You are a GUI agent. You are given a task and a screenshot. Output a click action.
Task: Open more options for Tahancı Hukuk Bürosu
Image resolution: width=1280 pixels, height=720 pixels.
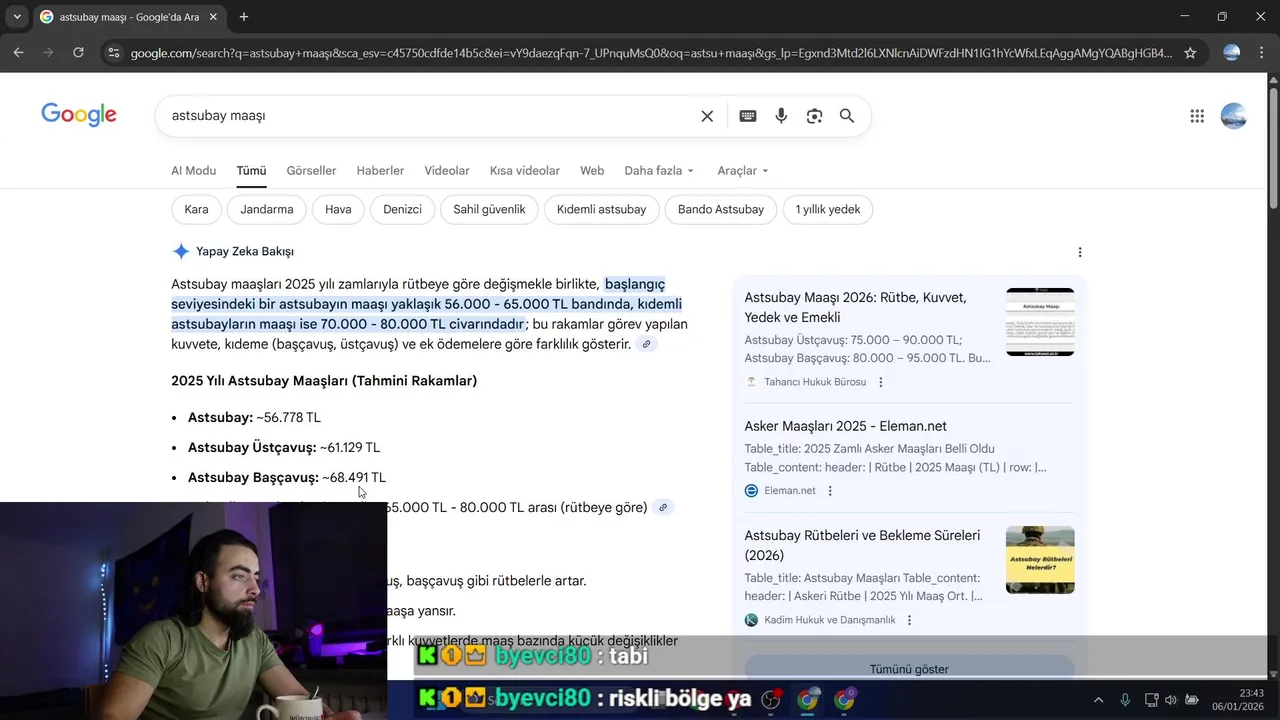click(881, 382)
